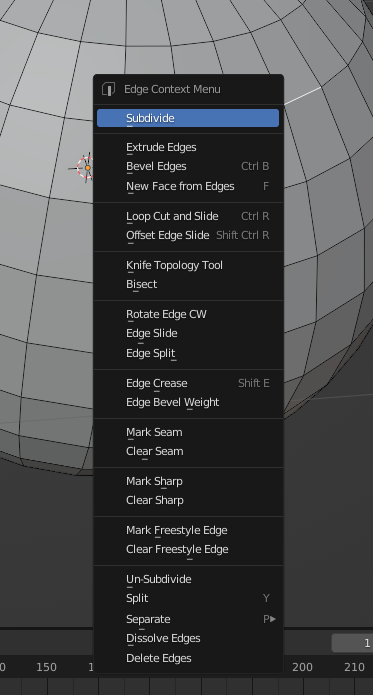The height and width of the screenshot is (695, 373).
Task: Choose Loop Cut and Slide
Action: point(188,216)
